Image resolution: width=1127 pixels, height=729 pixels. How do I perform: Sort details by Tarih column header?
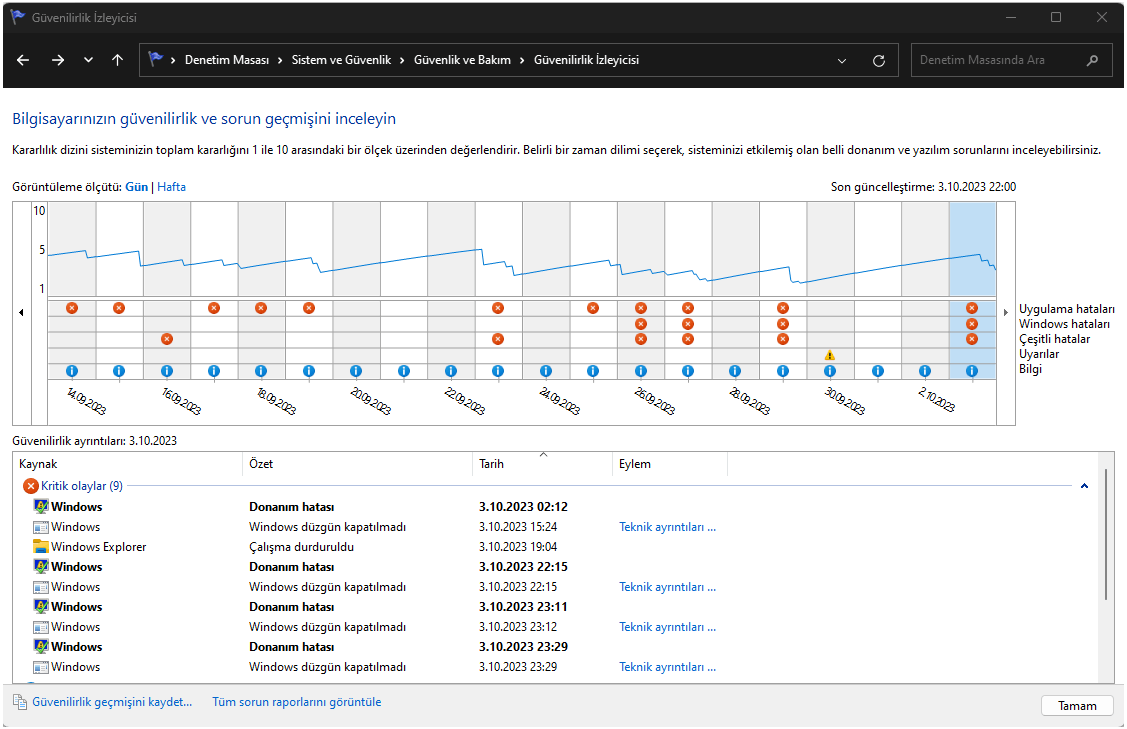(542, 464)
